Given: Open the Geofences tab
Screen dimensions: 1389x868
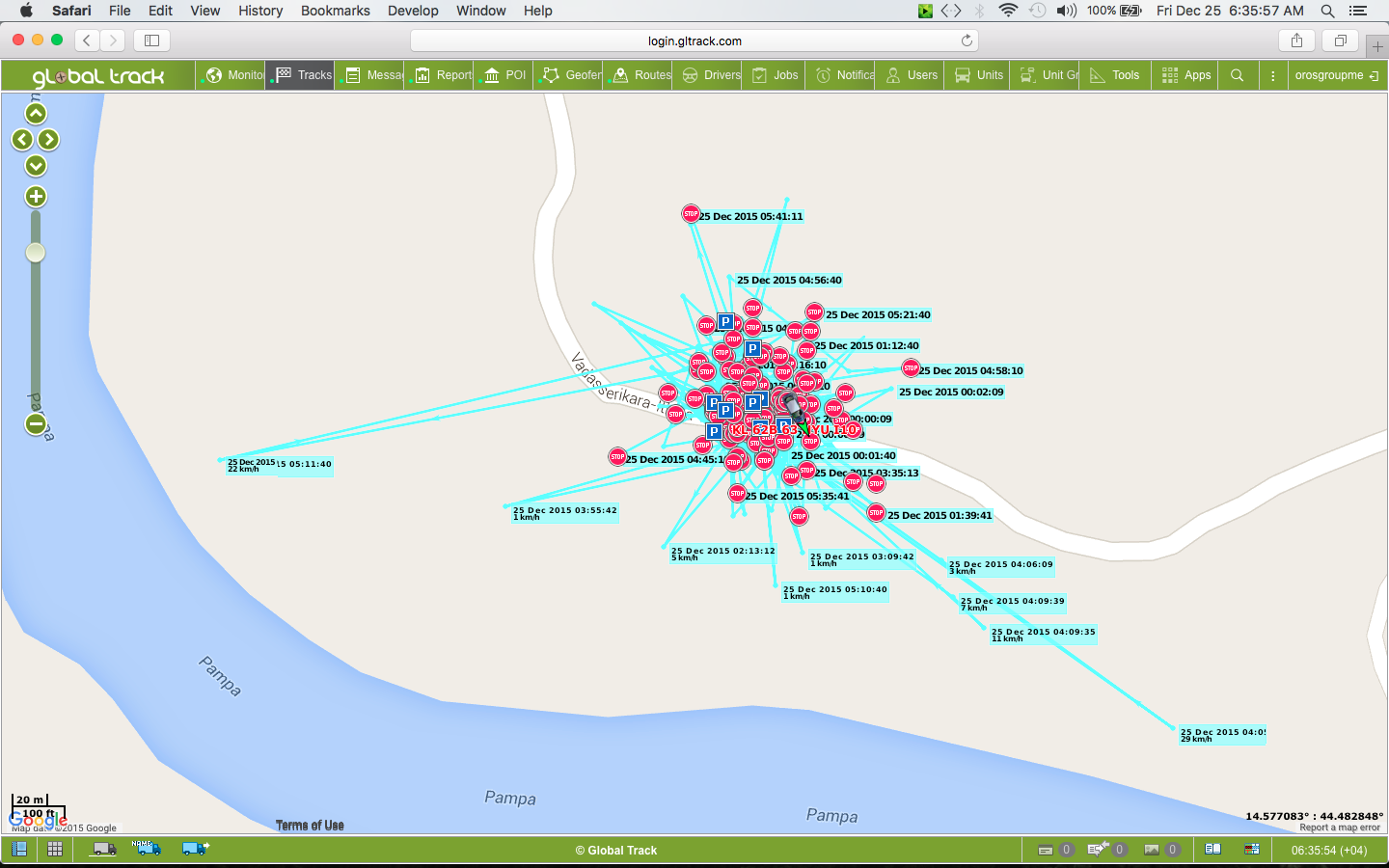Looking at the screenshot, I should (573, 75).
